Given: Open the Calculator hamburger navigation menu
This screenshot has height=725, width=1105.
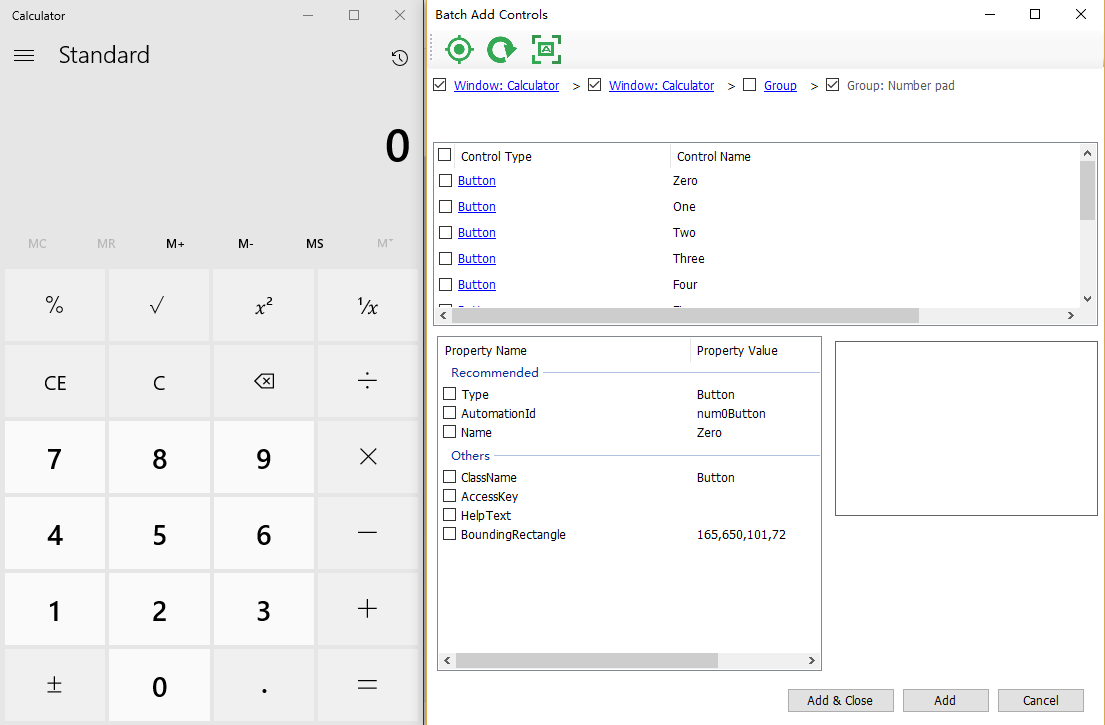Looking at the screenshot, I should click(x=24, y=55).
